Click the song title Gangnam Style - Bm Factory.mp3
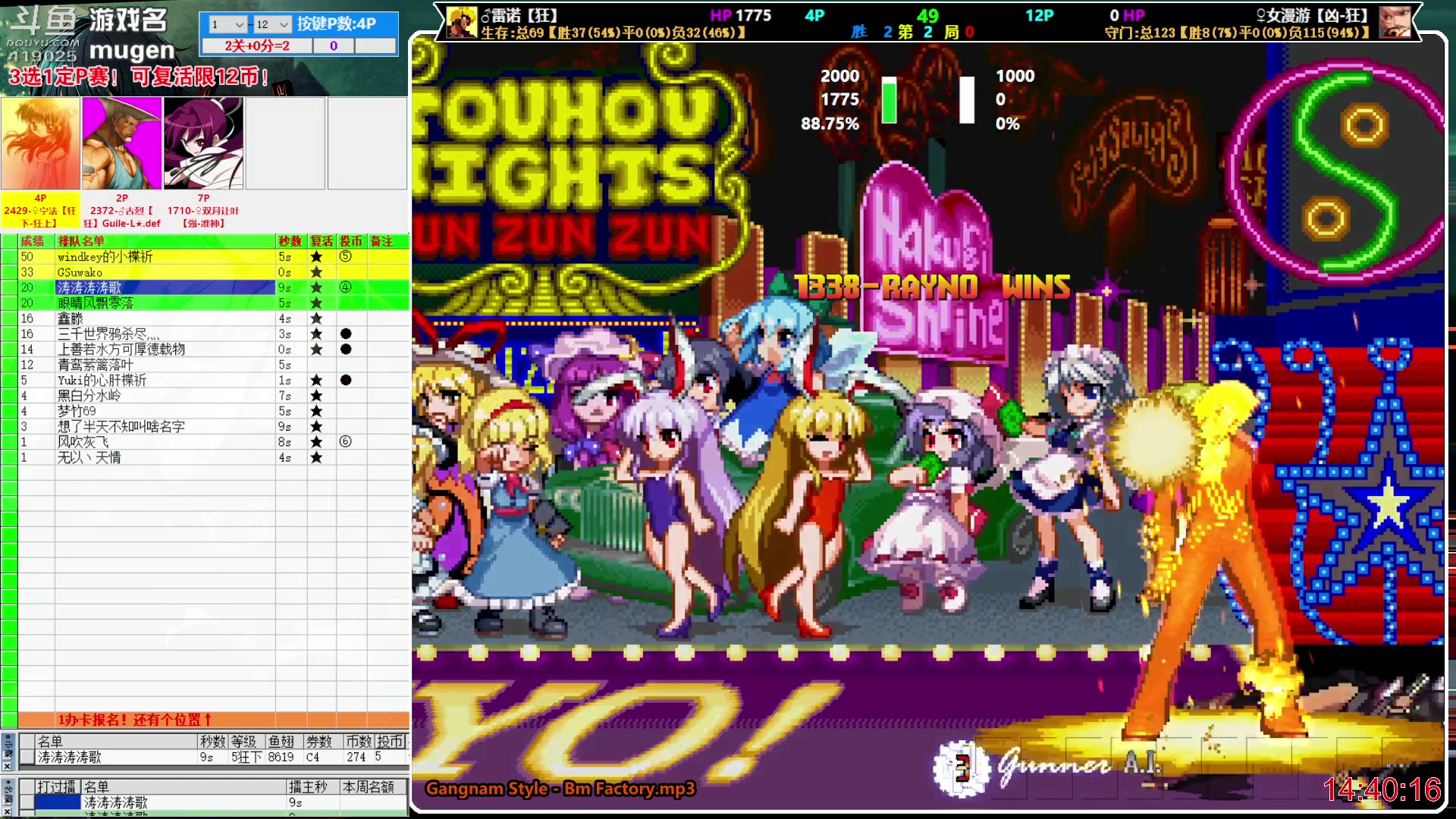This screenshot has height=819, width=1456. 560,789
